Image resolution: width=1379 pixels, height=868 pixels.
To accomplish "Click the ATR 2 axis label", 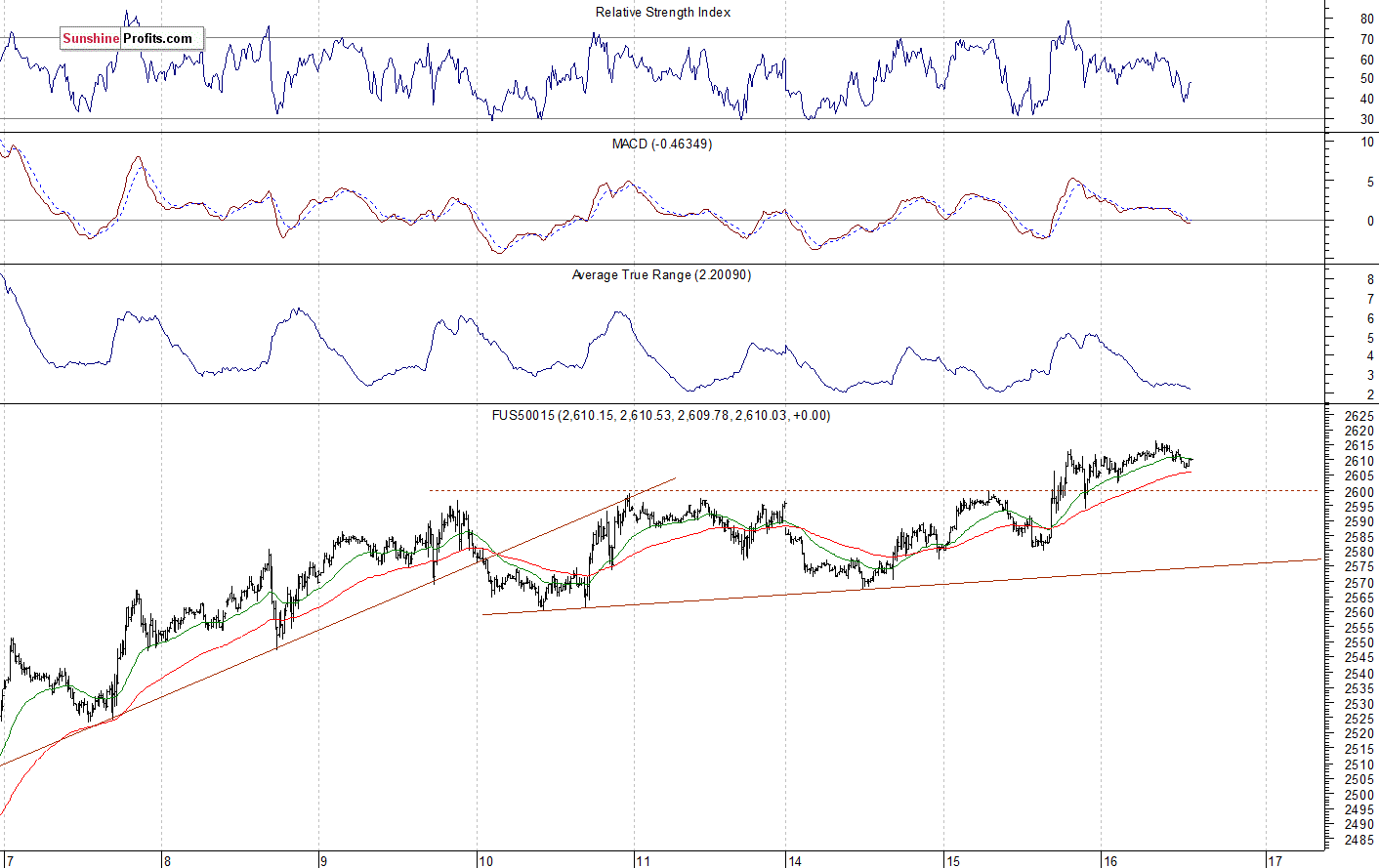I will pyautogui.click(x=1370, y=394).
